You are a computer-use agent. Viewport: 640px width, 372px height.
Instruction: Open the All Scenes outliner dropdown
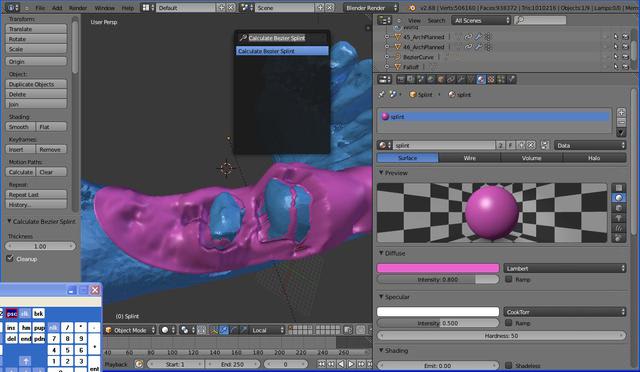[481, 20]
